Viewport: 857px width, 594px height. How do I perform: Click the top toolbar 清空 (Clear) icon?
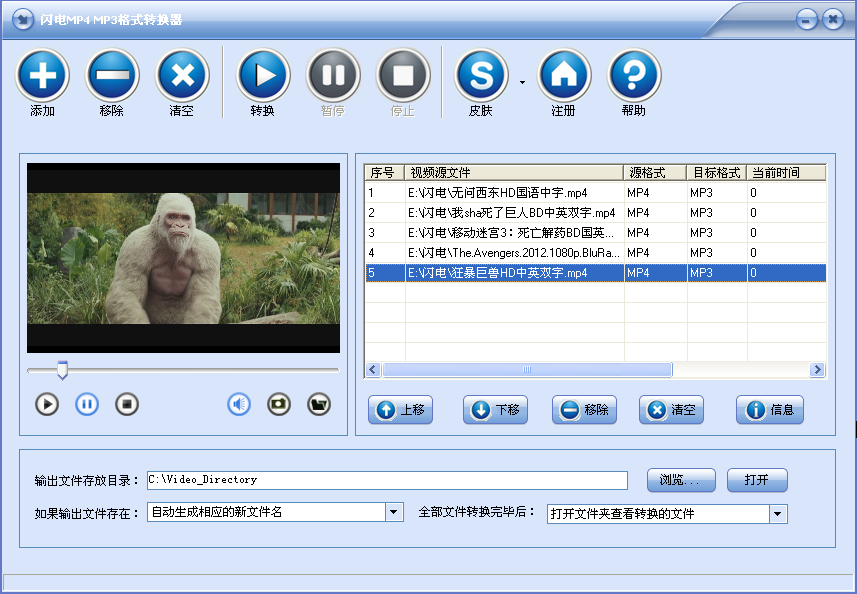(182, 75)
